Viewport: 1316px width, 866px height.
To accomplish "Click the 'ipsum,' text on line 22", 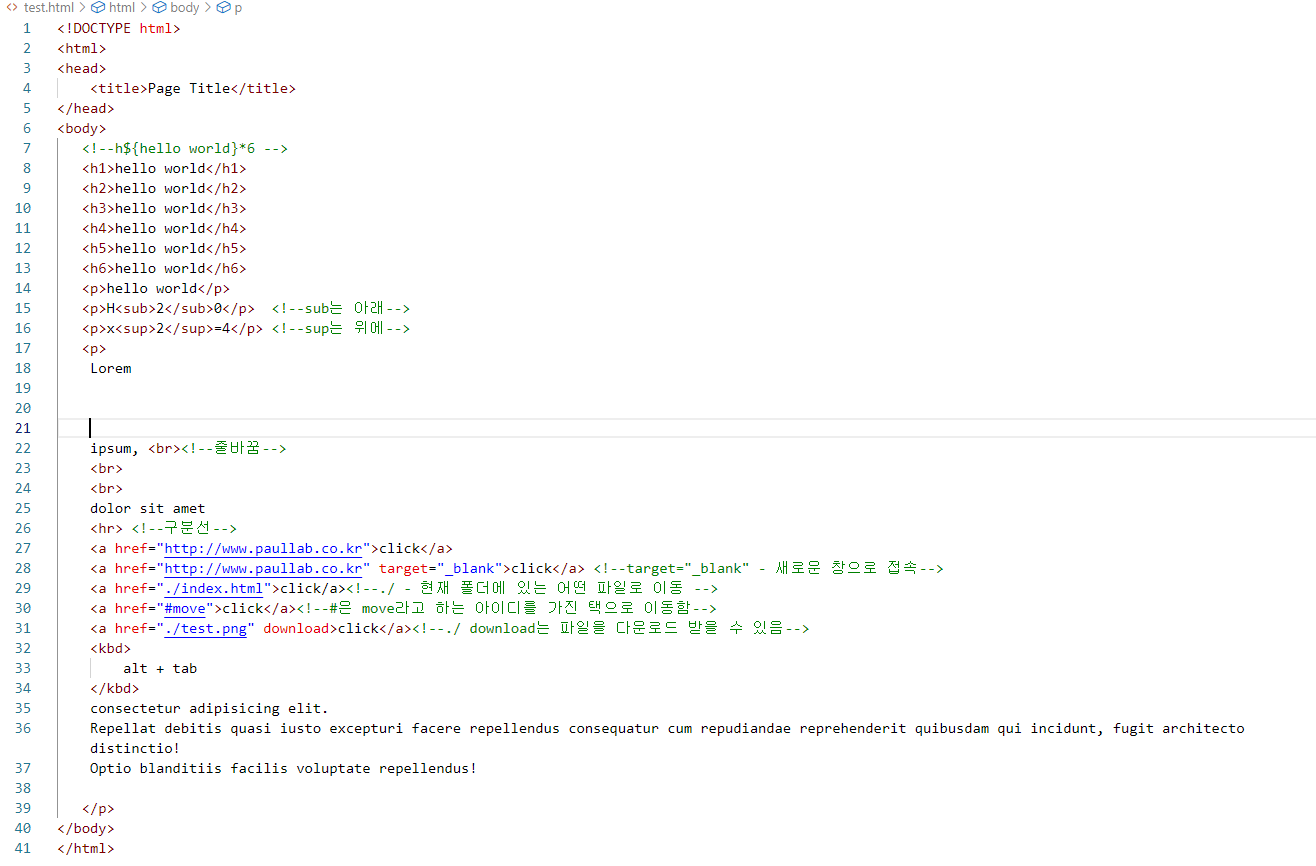I will click(115, 448).
